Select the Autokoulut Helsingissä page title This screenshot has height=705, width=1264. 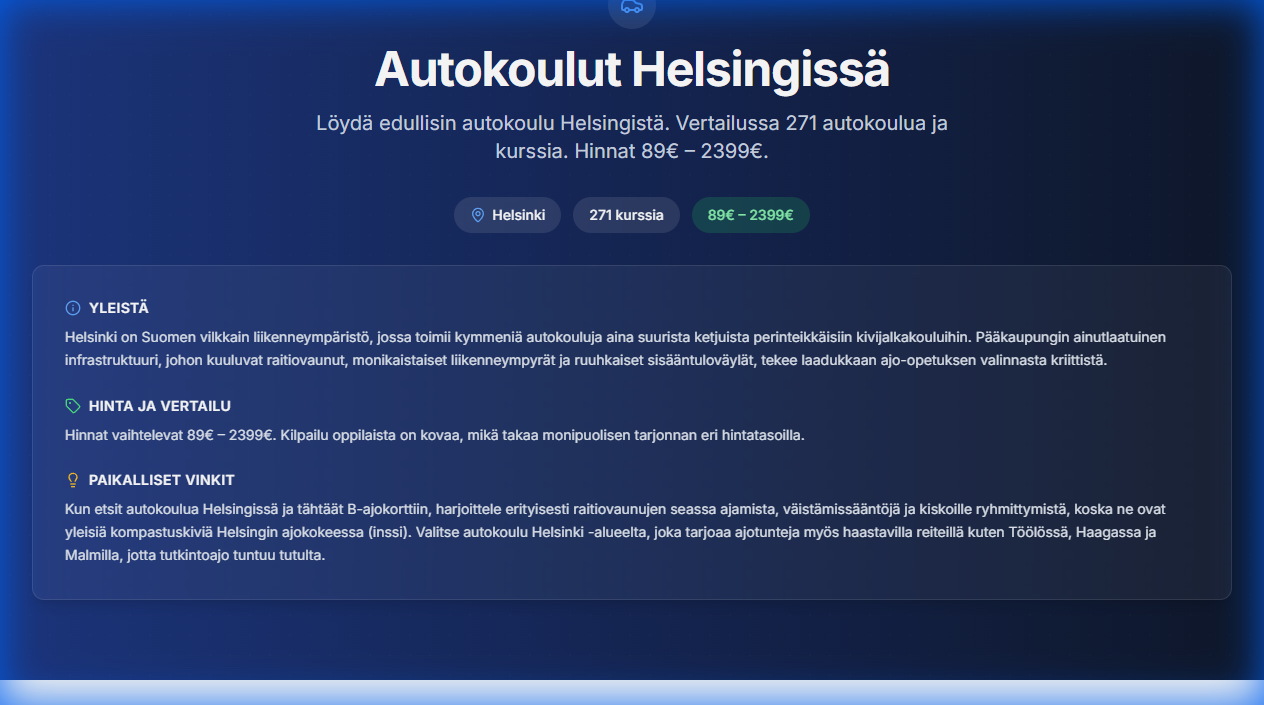(x=632, y=70)
